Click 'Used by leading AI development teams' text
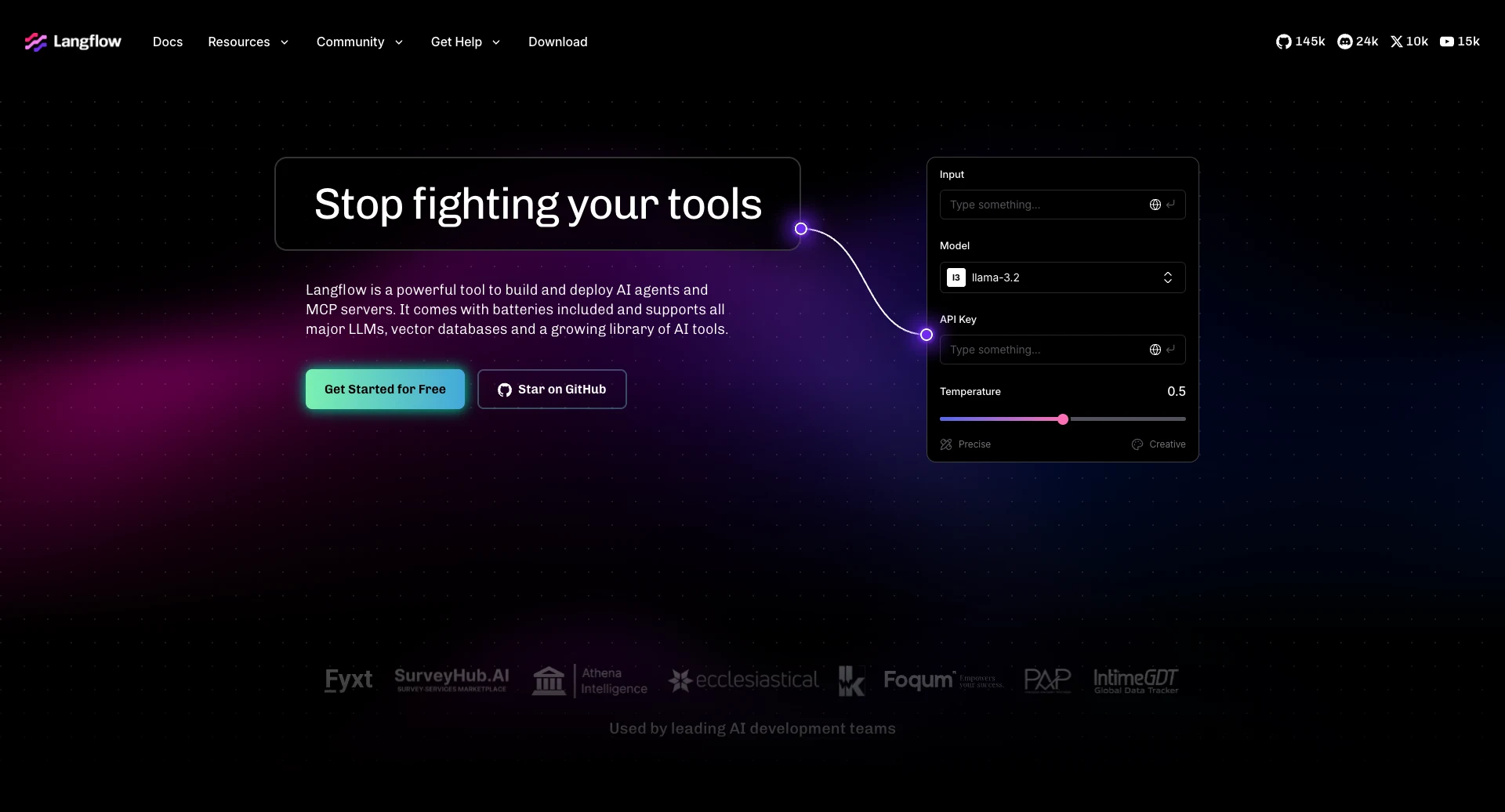 752,728
